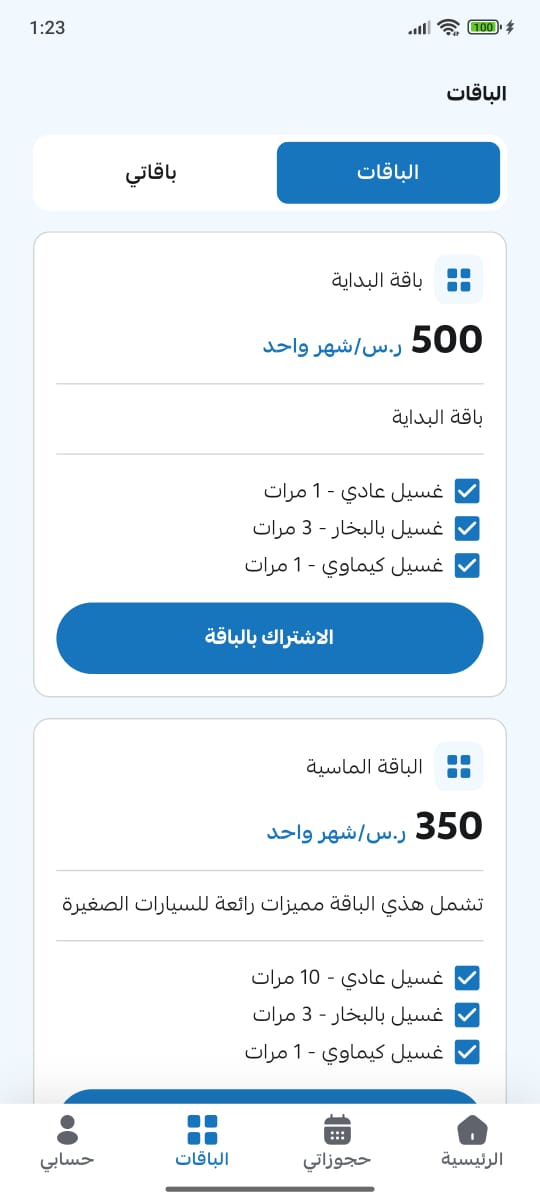Tap the description تشمل هذي الباقة مميزات رائعة
Image resolution: width=540 pixels, height=1200 pixels.
click(273, 905)
